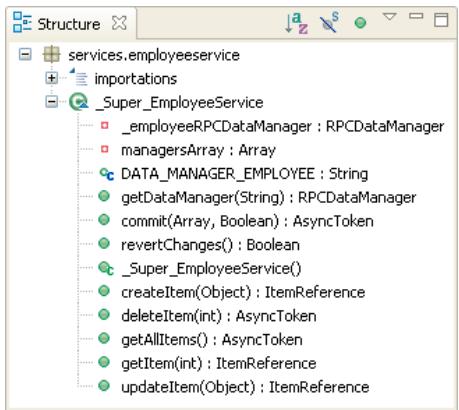
Task: Select getDataManager(String) : RPCDataManager method
Action: click(x=268, y=198)
